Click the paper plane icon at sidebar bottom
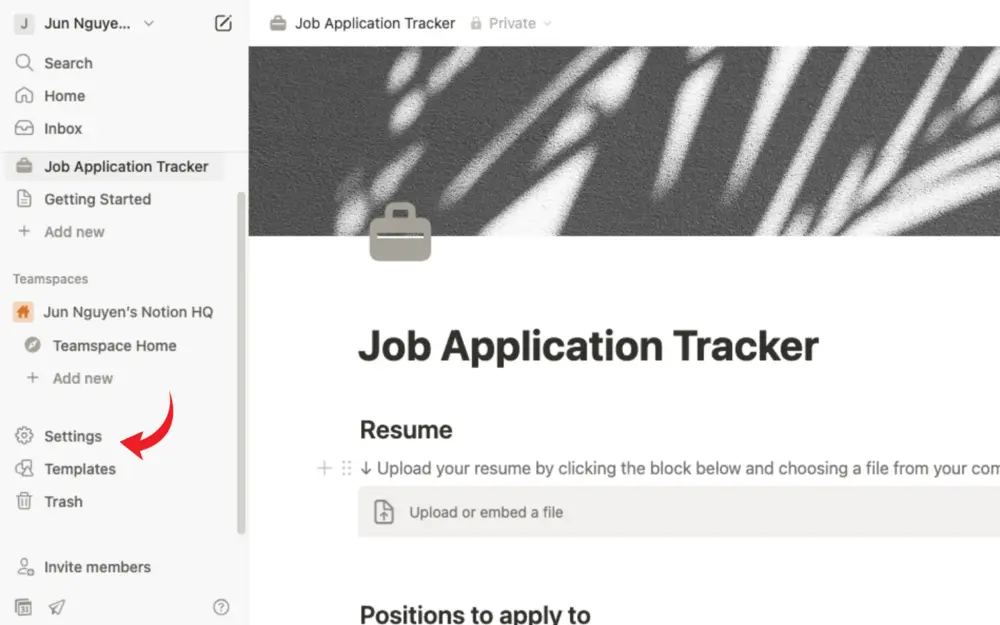 [x=57, y=607]
